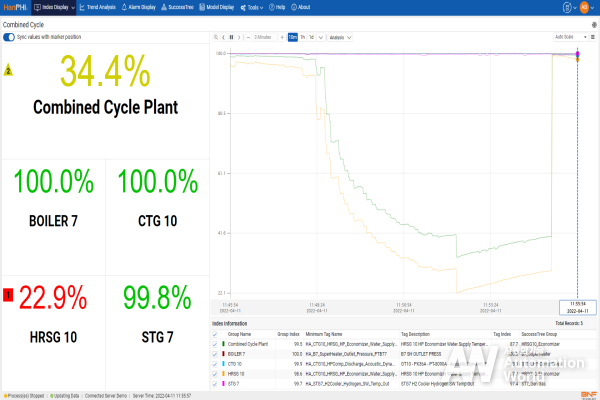Sort by SuccessTree Group column header

[539, 334]
